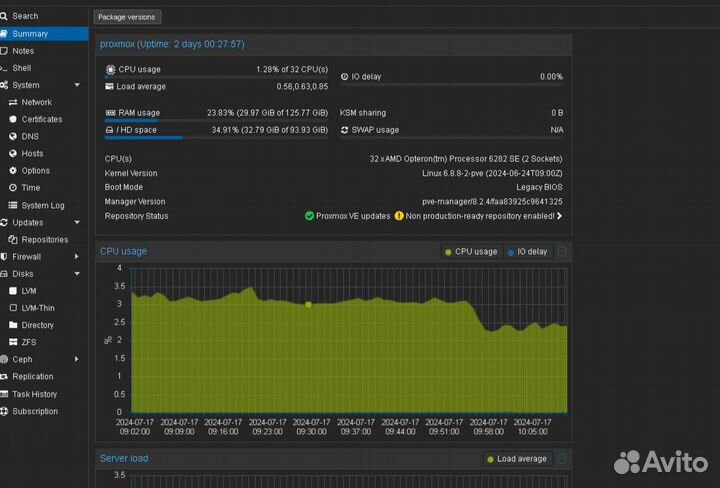Toggle the IO delay legend item
Viewport: 720px width, 488px height.
point(527,252)
